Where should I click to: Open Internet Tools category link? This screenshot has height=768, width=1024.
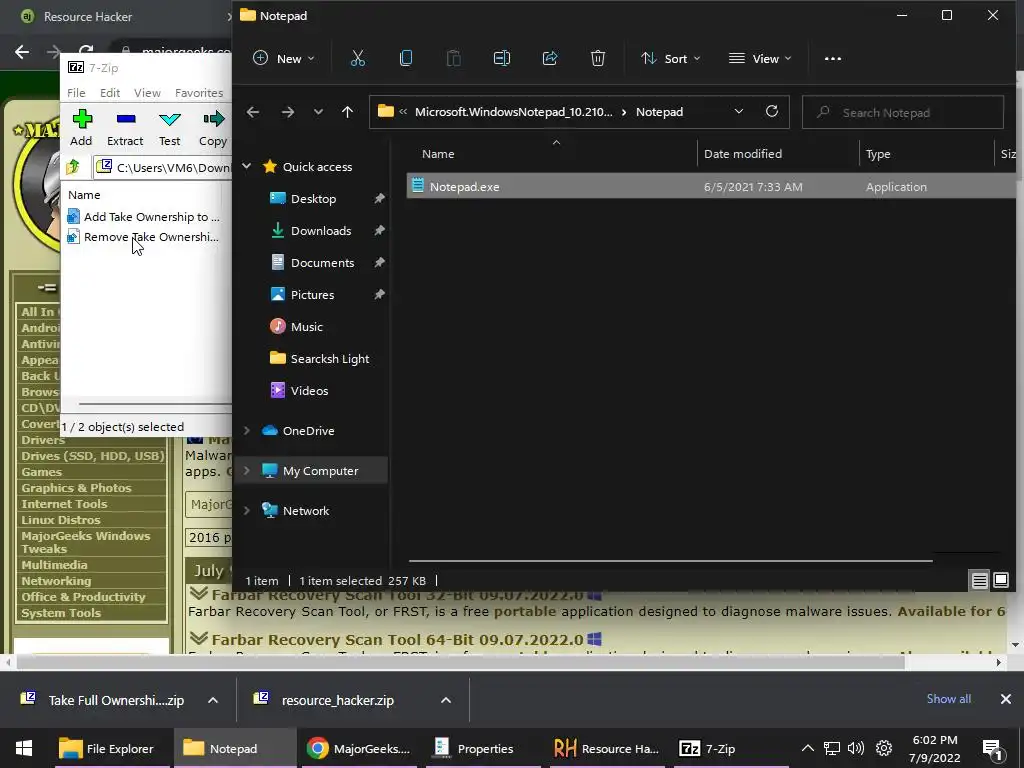point(64,504)
